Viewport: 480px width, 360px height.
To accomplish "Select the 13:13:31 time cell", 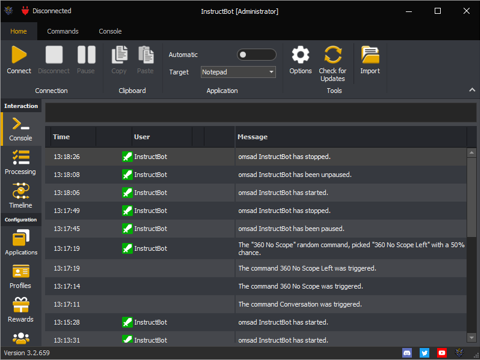I will (x=67, y=340).
